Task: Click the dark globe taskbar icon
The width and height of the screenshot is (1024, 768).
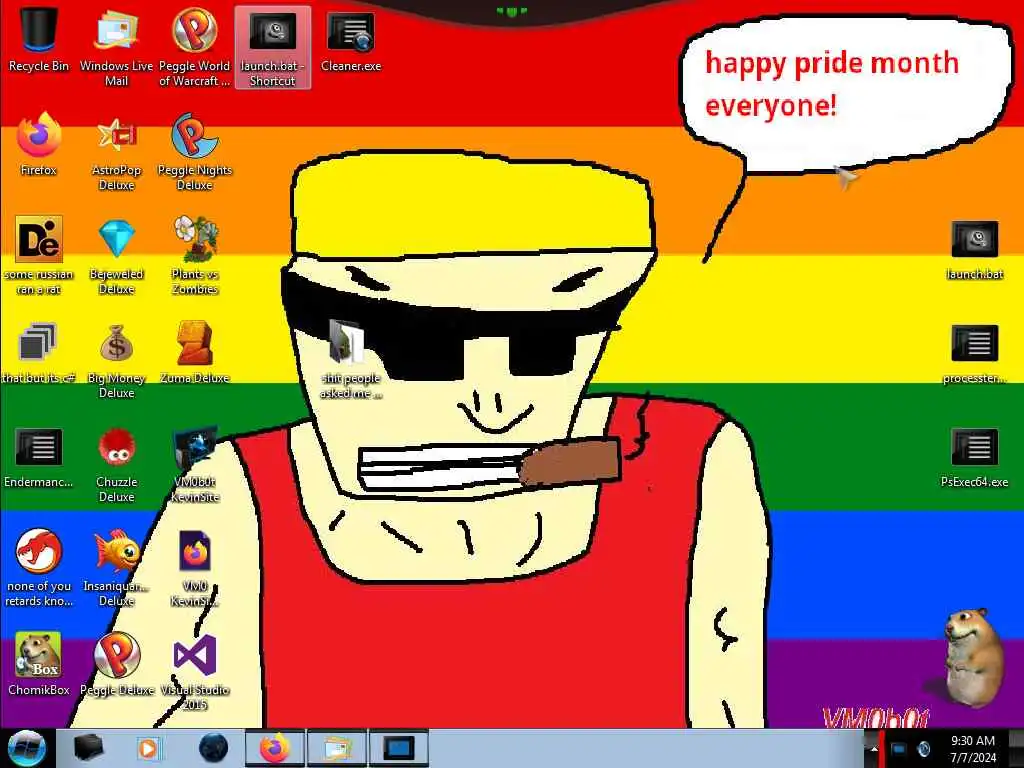Action: click(x=213, y=748)
